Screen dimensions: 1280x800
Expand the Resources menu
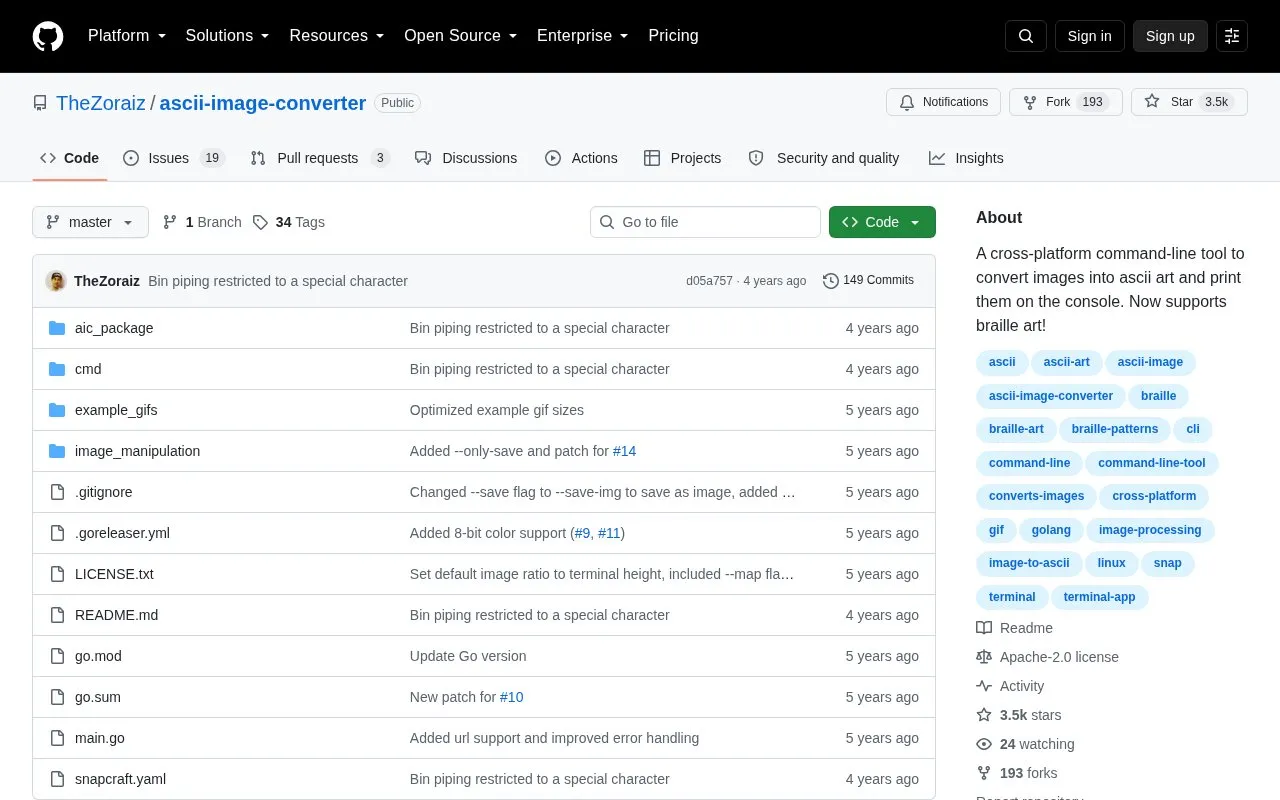337,36
